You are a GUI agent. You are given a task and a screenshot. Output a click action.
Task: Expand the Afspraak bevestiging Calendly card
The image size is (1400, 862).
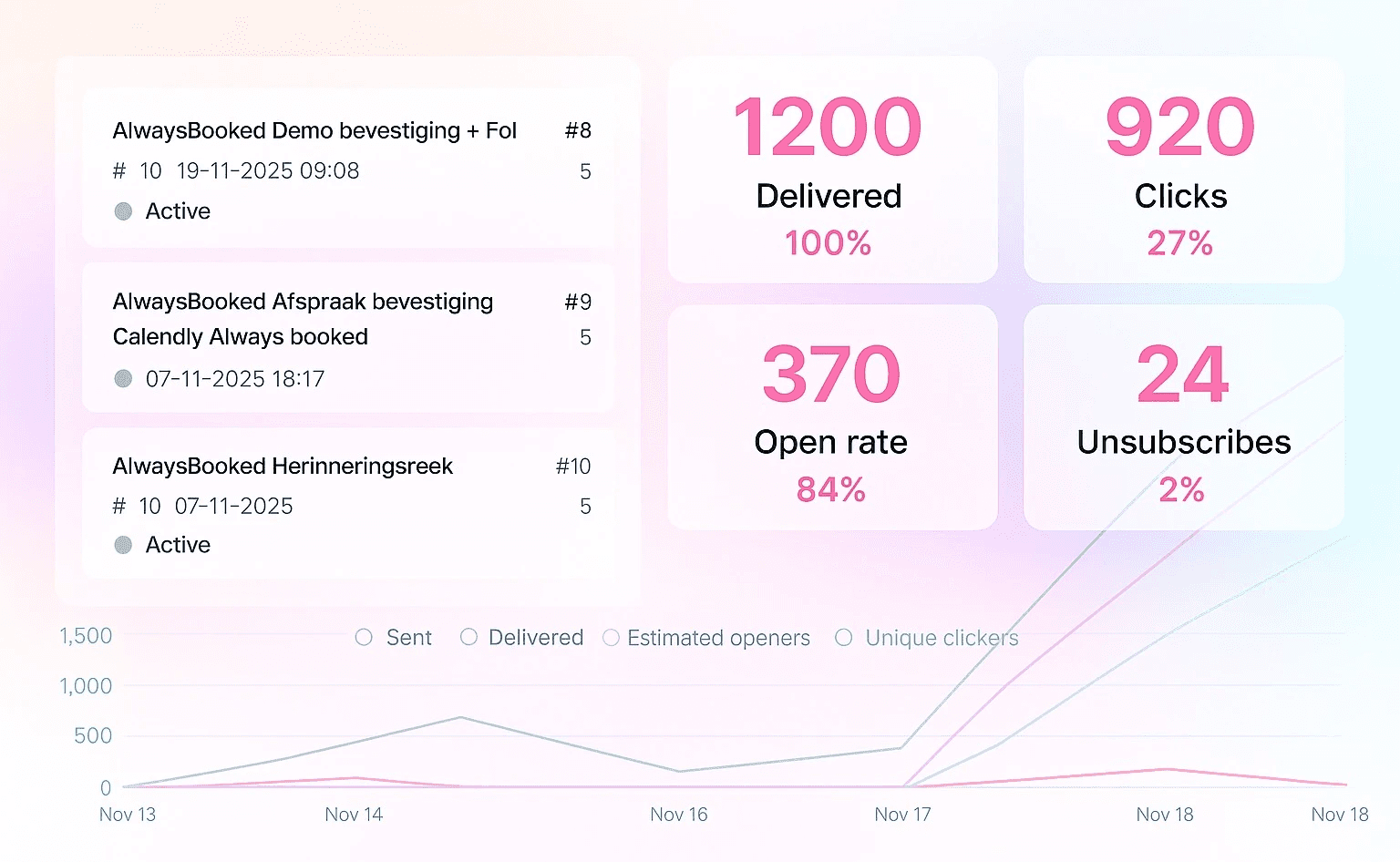pyautogui.click(x=349, y=337)
